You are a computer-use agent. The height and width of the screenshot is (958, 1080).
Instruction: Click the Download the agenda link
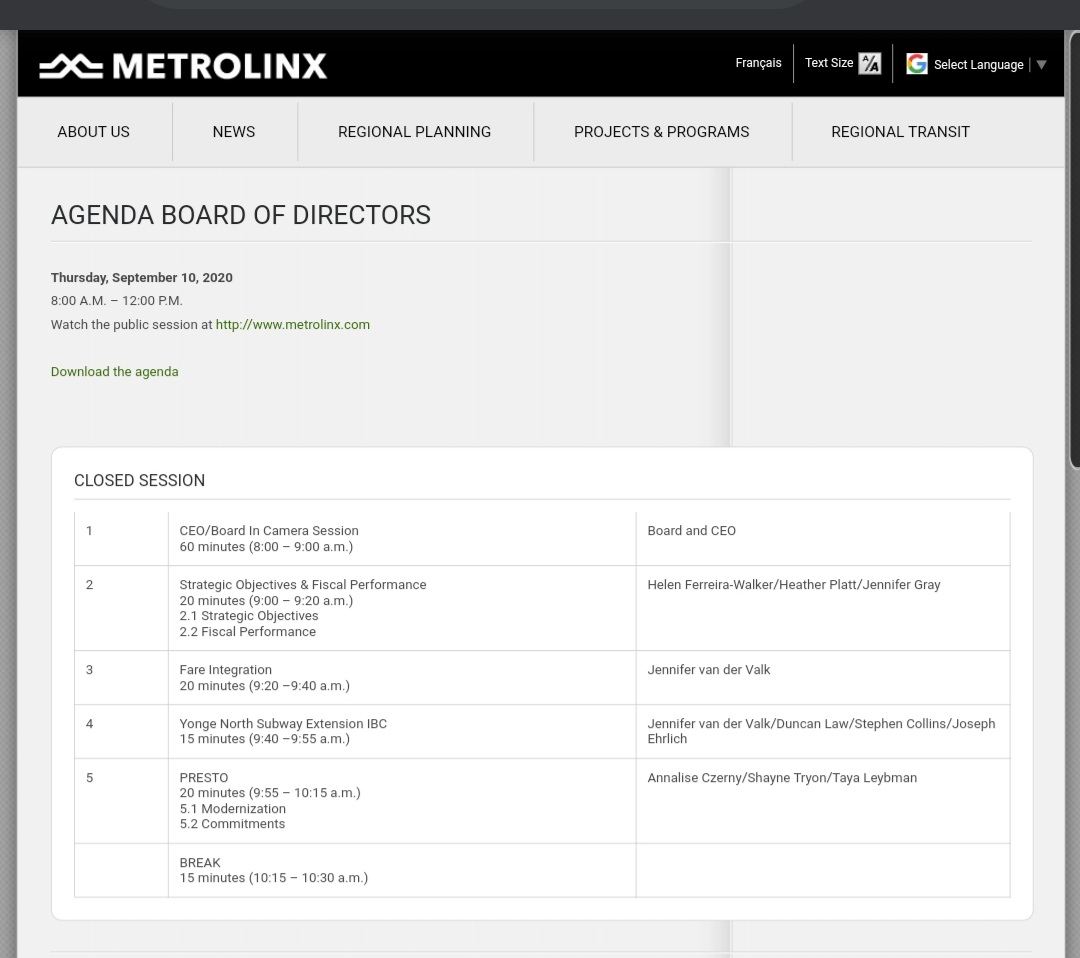[x=114, y=372]
